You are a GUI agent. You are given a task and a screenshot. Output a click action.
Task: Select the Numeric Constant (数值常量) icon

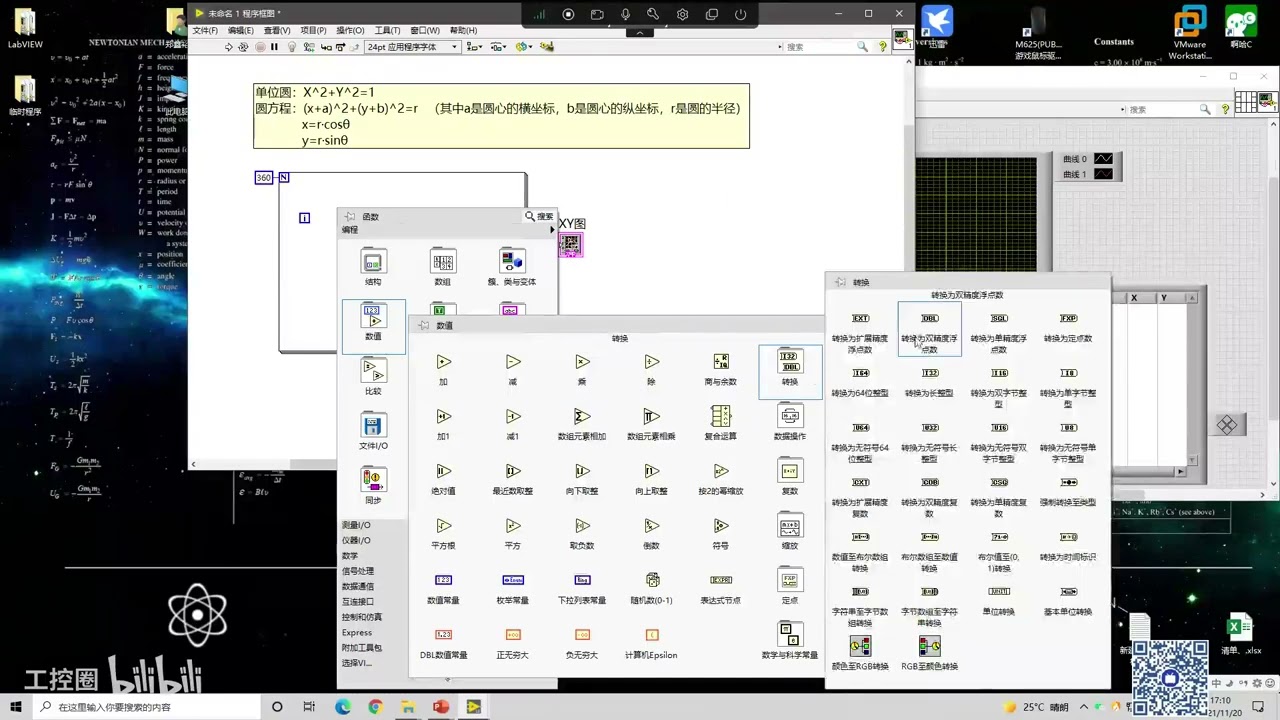coord(444,580)
